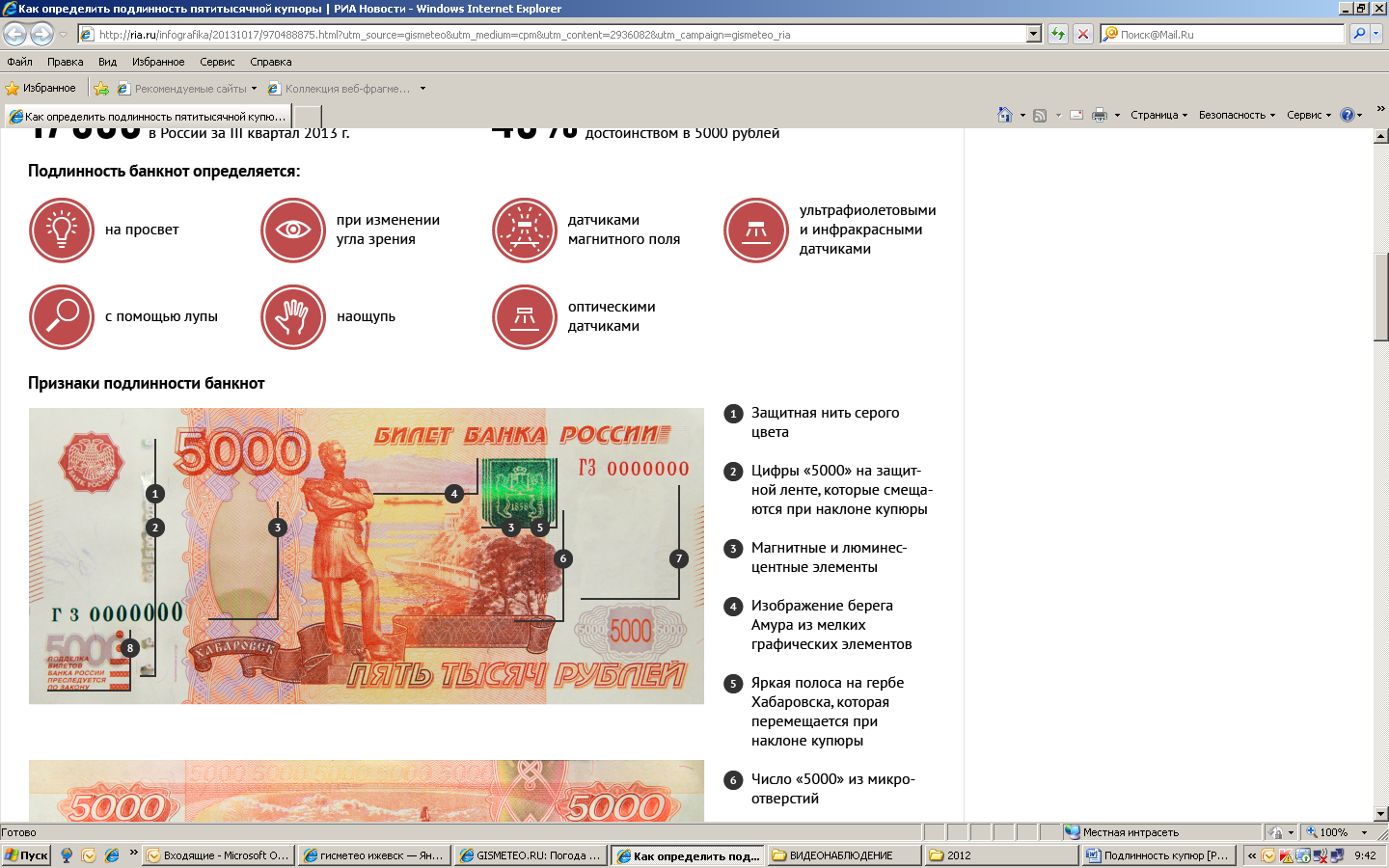Viewport: 1389px width, 868px height.
Task: Click the scroll down arrow
Action: [x=1380, y=814]
